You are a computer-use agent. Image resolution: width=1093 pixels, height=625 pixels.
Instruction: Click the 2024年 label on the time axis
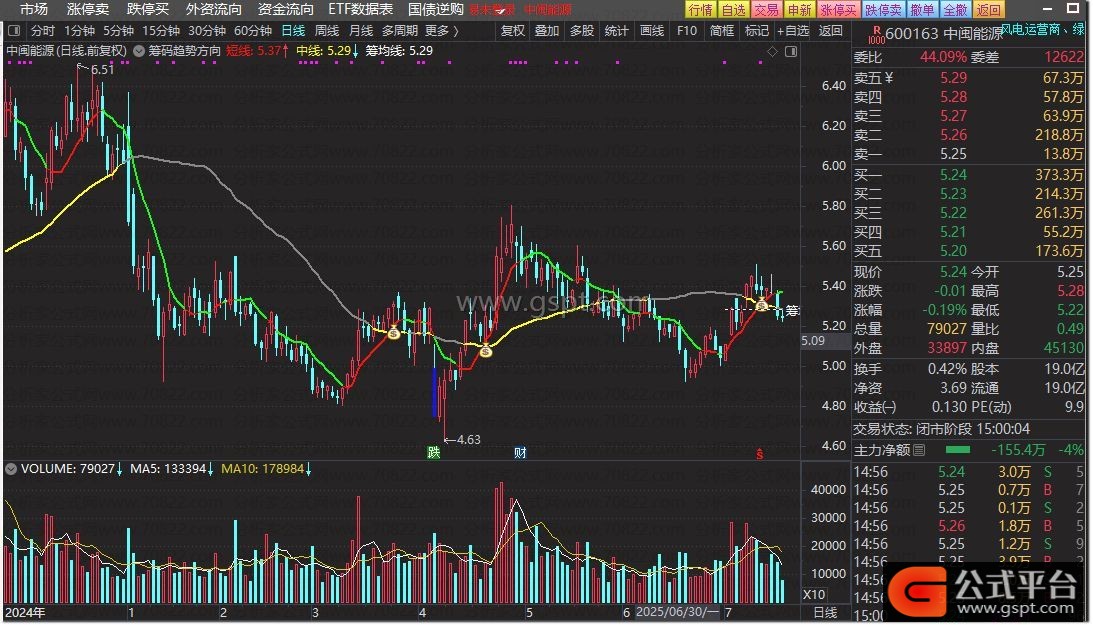click(x=25, y=612)
